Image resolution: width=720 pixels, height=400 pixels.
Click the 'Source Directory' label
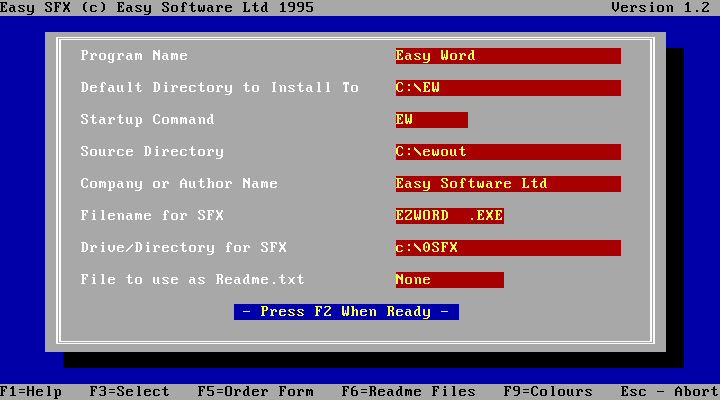152,152
